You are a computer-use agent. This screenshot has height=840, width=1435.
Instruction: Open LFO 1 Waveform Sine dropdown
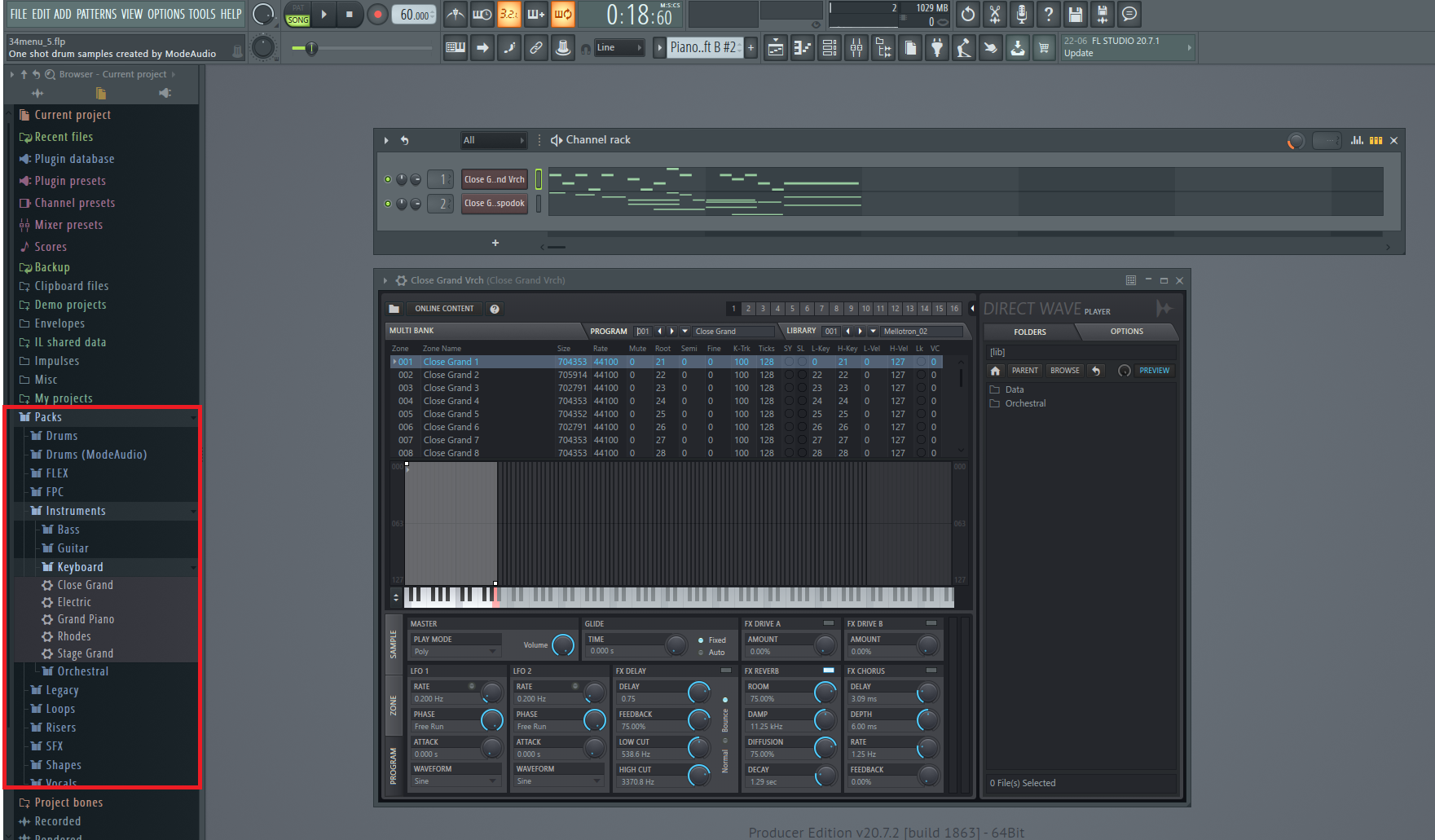[x=456, y=781]
